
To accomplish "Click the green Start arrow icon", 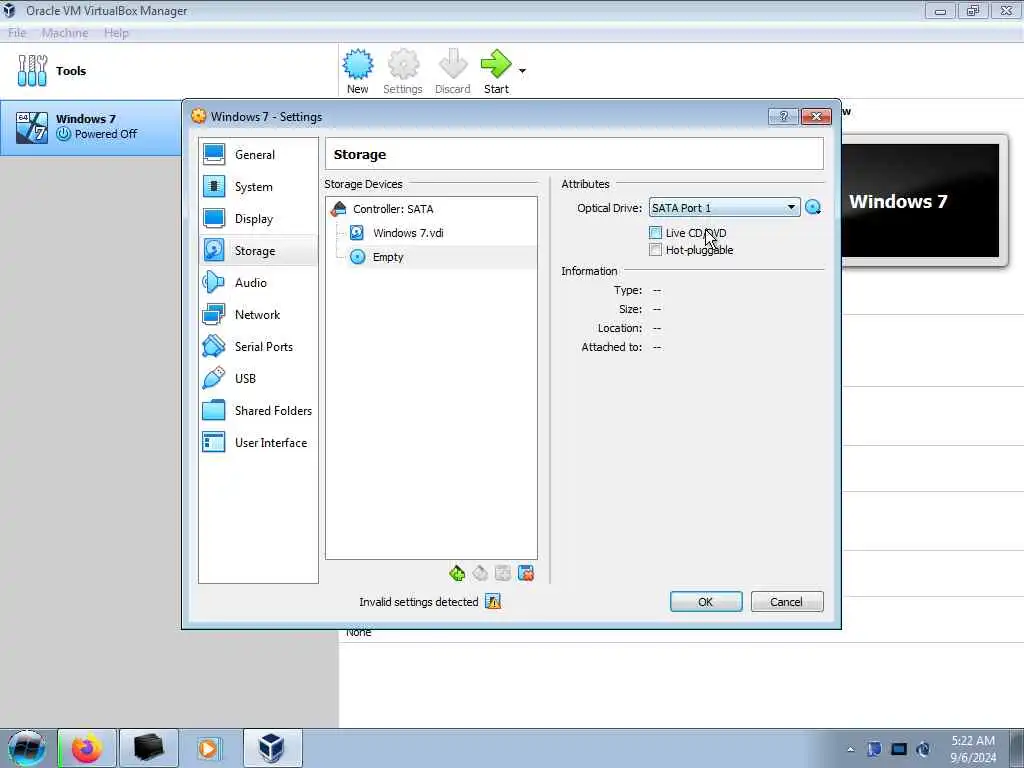I will [x=496, y=64].
